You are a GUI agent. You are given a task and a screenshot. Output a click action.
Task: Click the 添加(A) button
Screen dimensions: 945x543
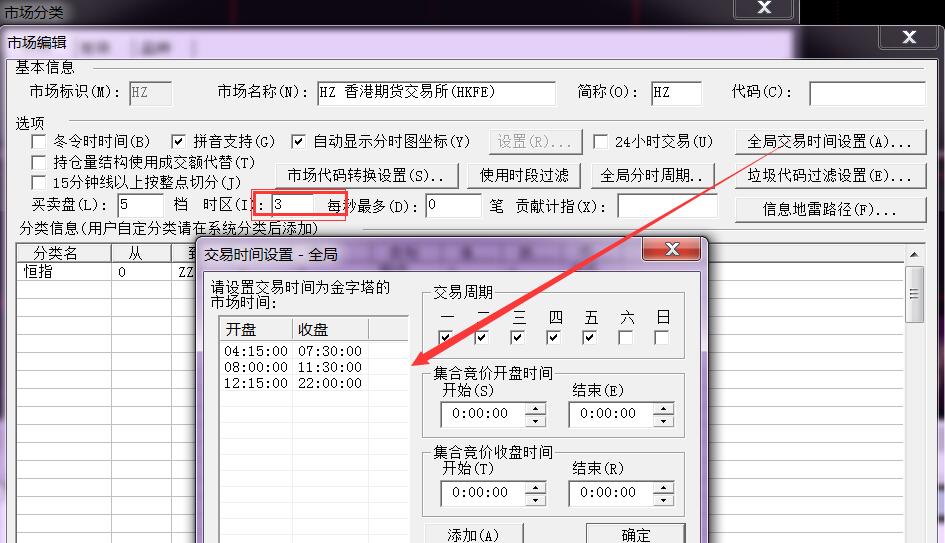(x=474, y=534)
